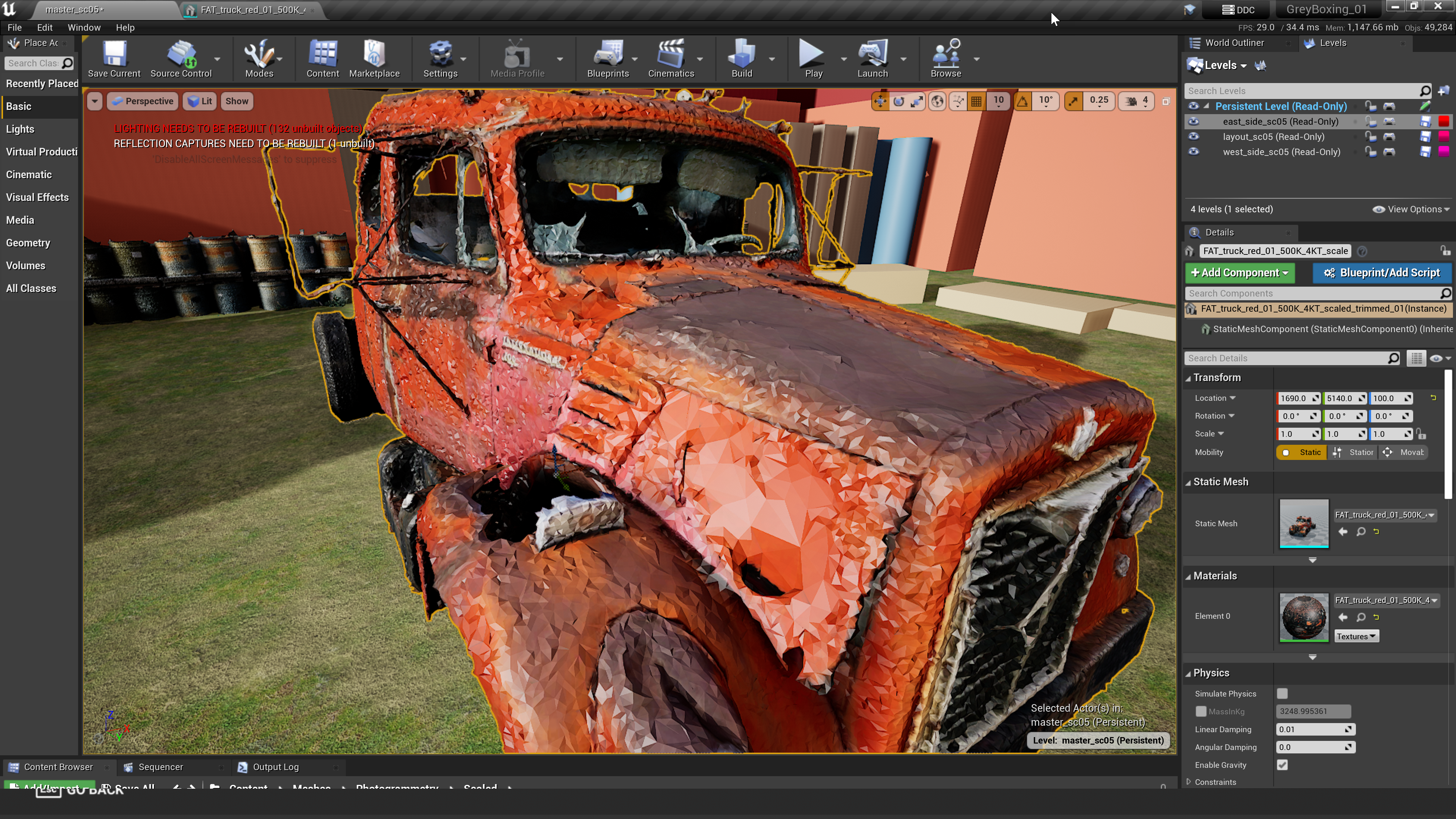Toggle world/local coordinate system globe icon
Viewport: 1456px width, 819px height.
coord(937,101)
